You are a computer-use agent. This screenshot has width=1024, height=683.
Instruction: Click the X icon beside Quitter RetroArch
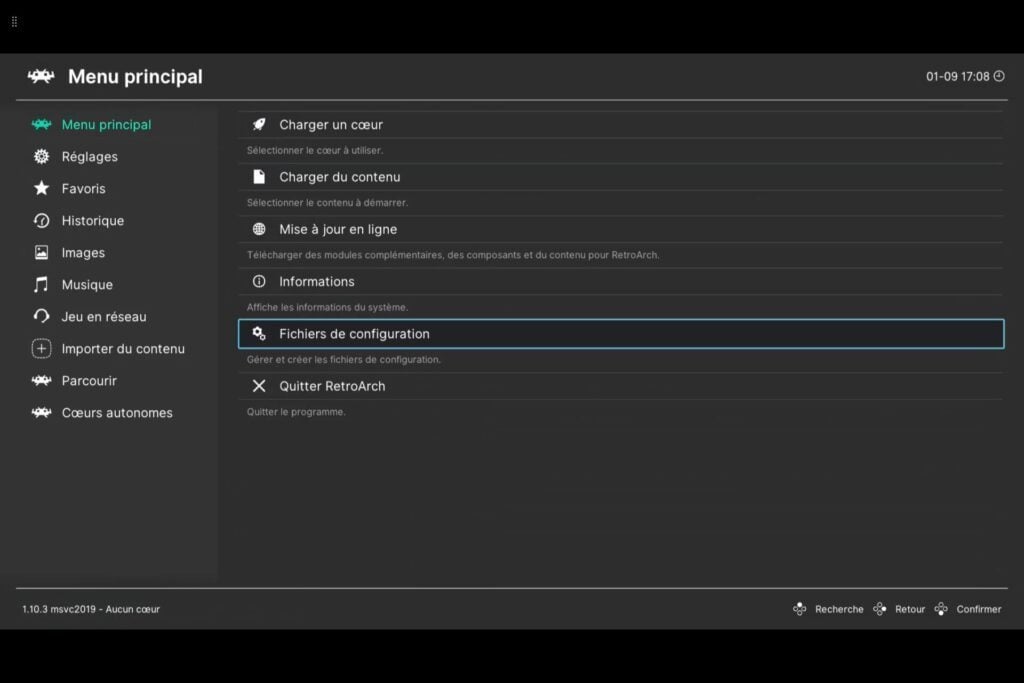259,386
